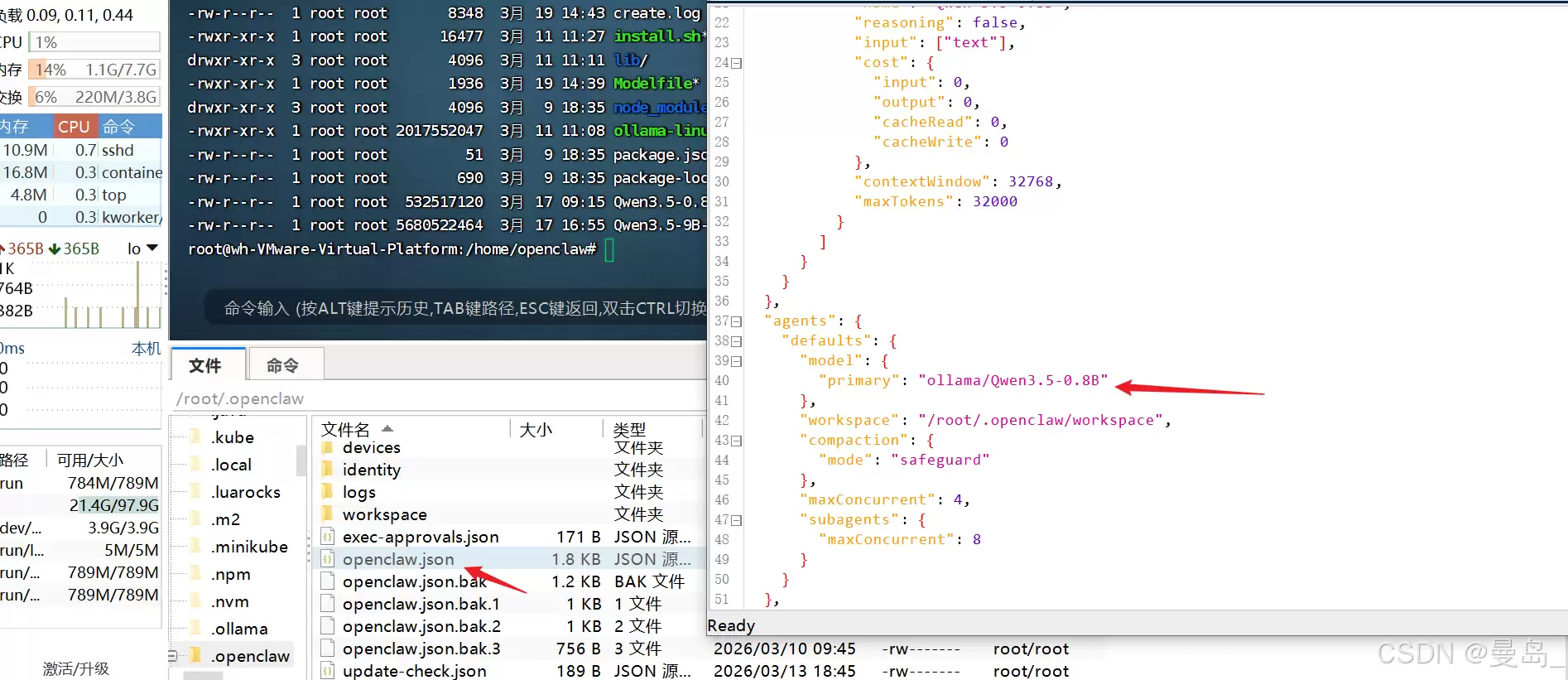Collapse the "cost" block at line 24
The height and width of the screenshot is (680, 1568).
point(737,63)
